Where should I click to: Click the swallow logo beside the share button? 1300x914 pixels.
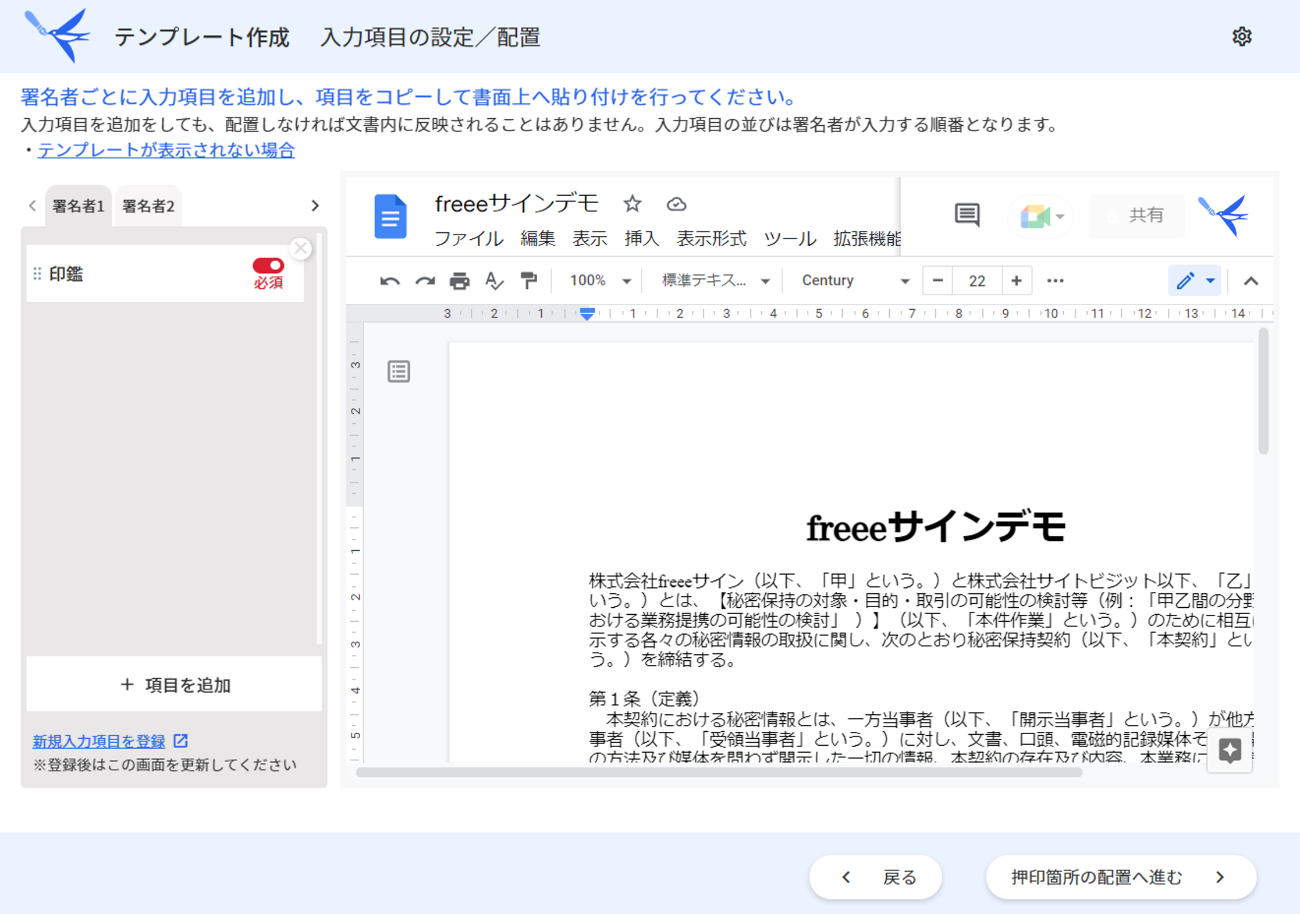1223,215
